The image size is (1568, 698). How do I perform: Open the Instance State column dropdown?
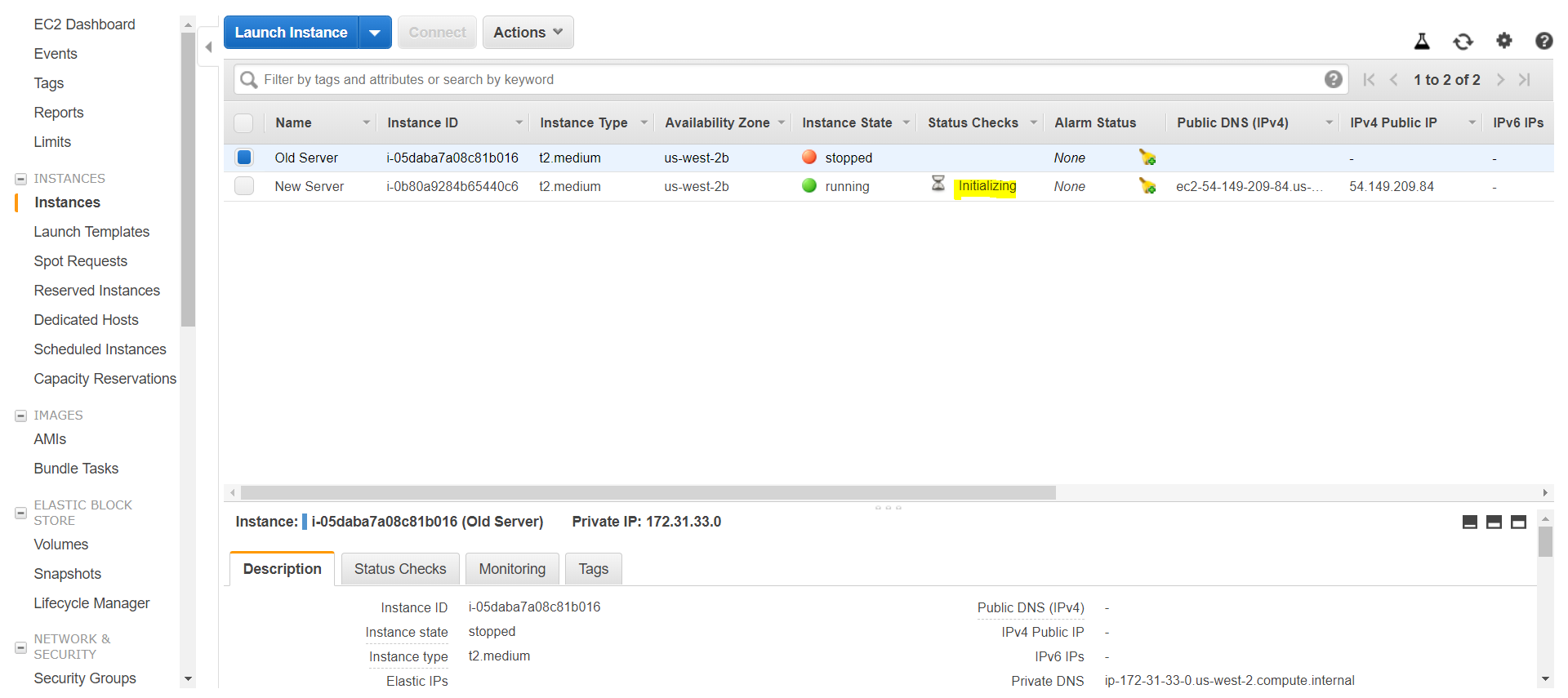click(906, 122)
